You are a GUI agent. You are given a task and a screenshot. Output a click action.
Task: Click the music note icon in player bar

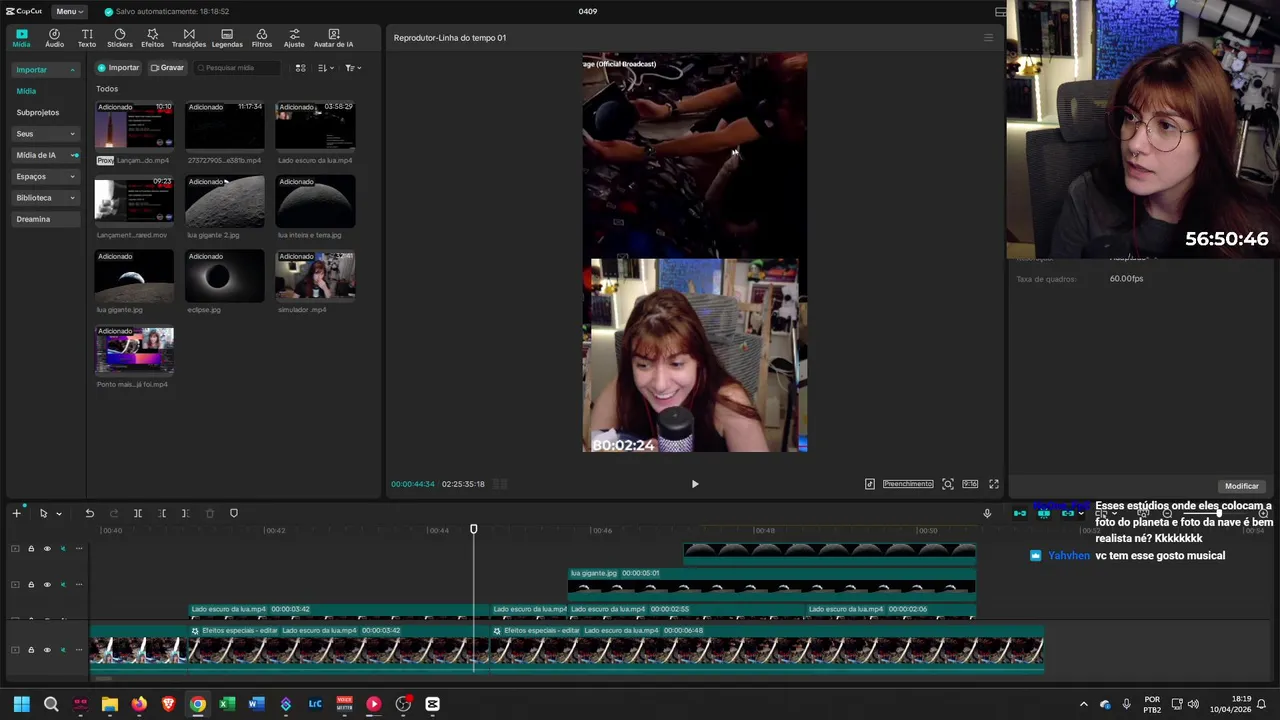(870, 484)
